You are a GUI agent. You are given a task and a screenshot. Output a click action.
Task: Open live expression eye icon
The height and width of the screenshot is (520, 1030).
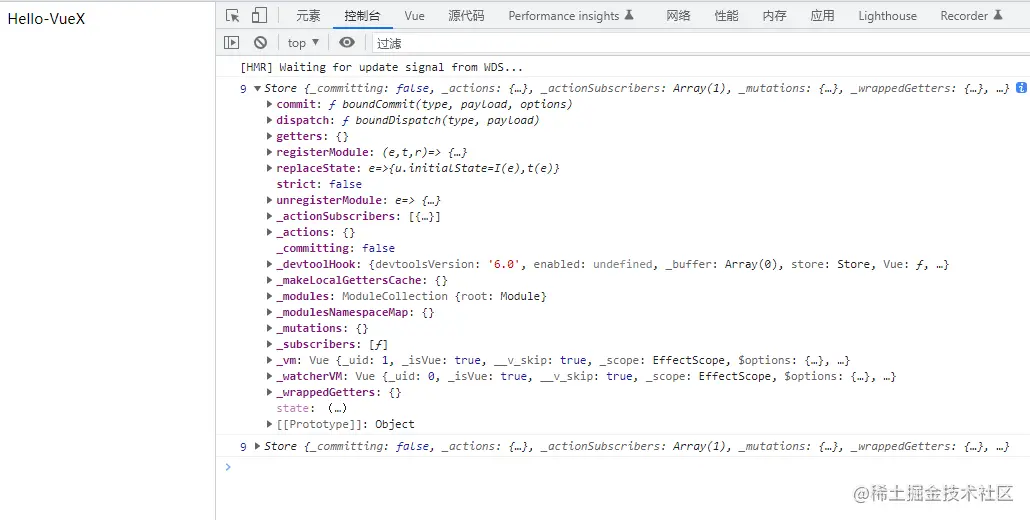[x=347, y=43]
